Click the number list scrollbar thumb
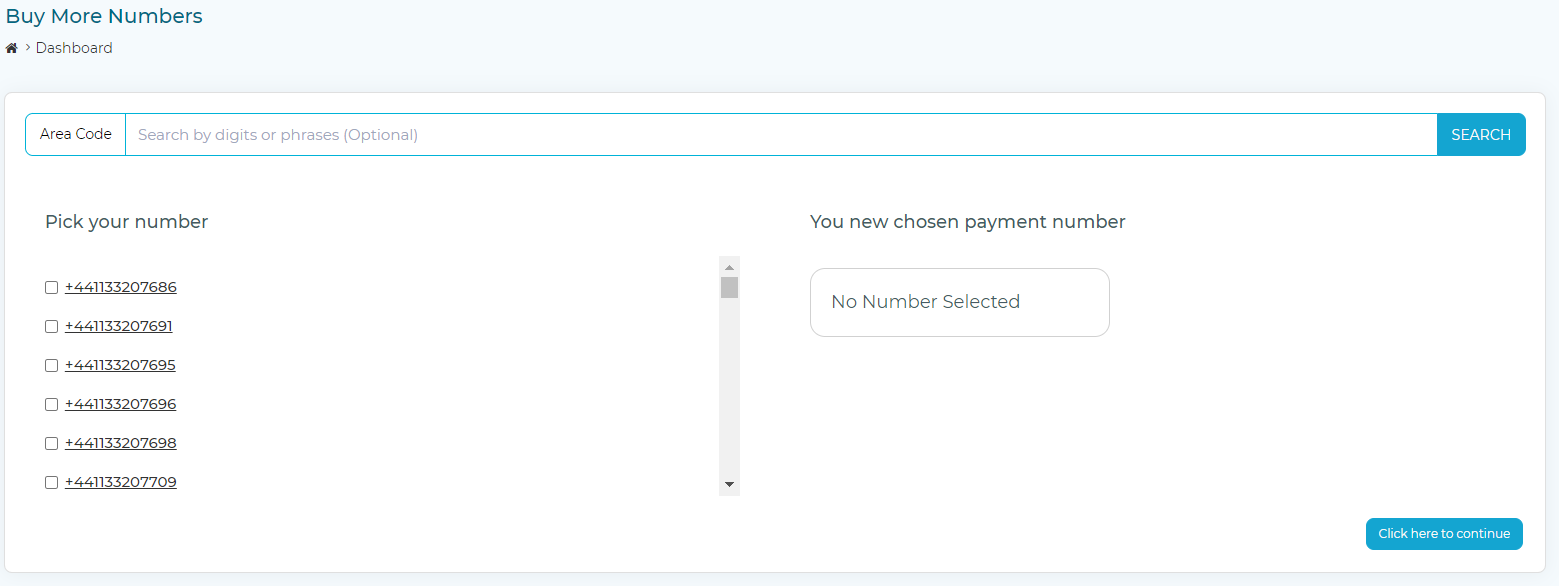This screenshot has width=1559, height=586. click(729, 288)
